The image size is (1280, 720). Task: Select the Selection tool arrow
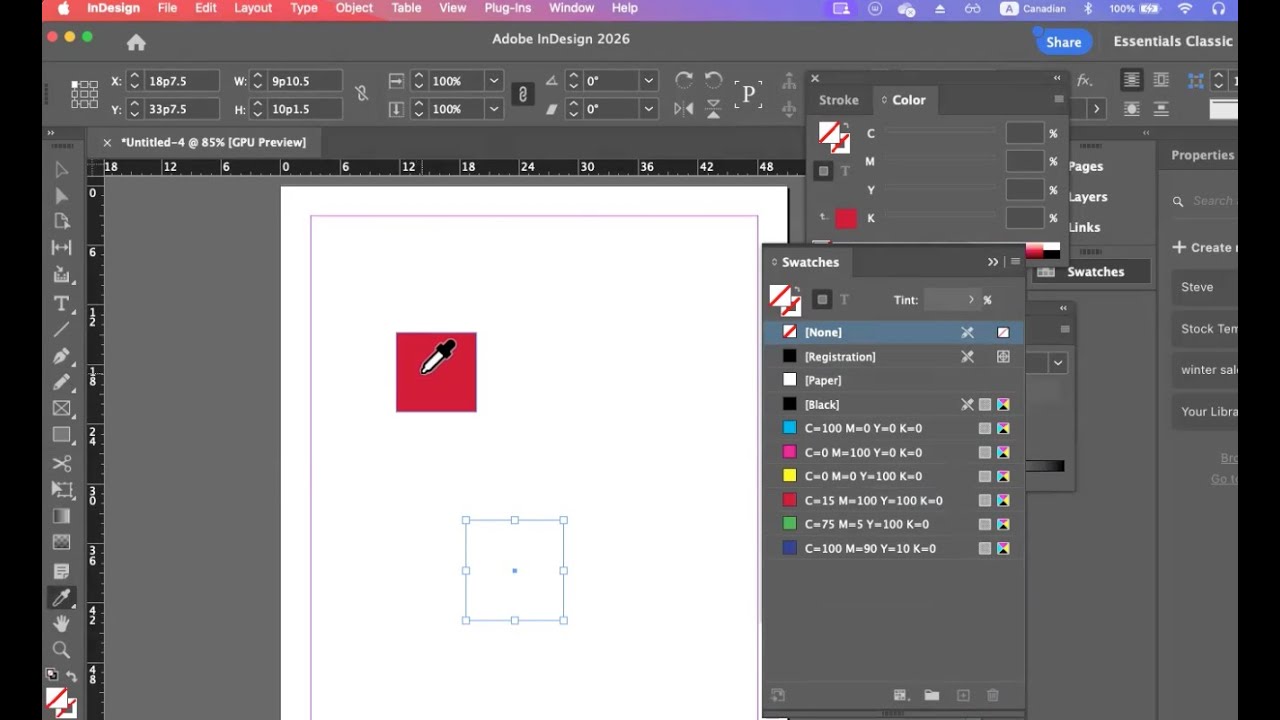[x=62, y=170]
